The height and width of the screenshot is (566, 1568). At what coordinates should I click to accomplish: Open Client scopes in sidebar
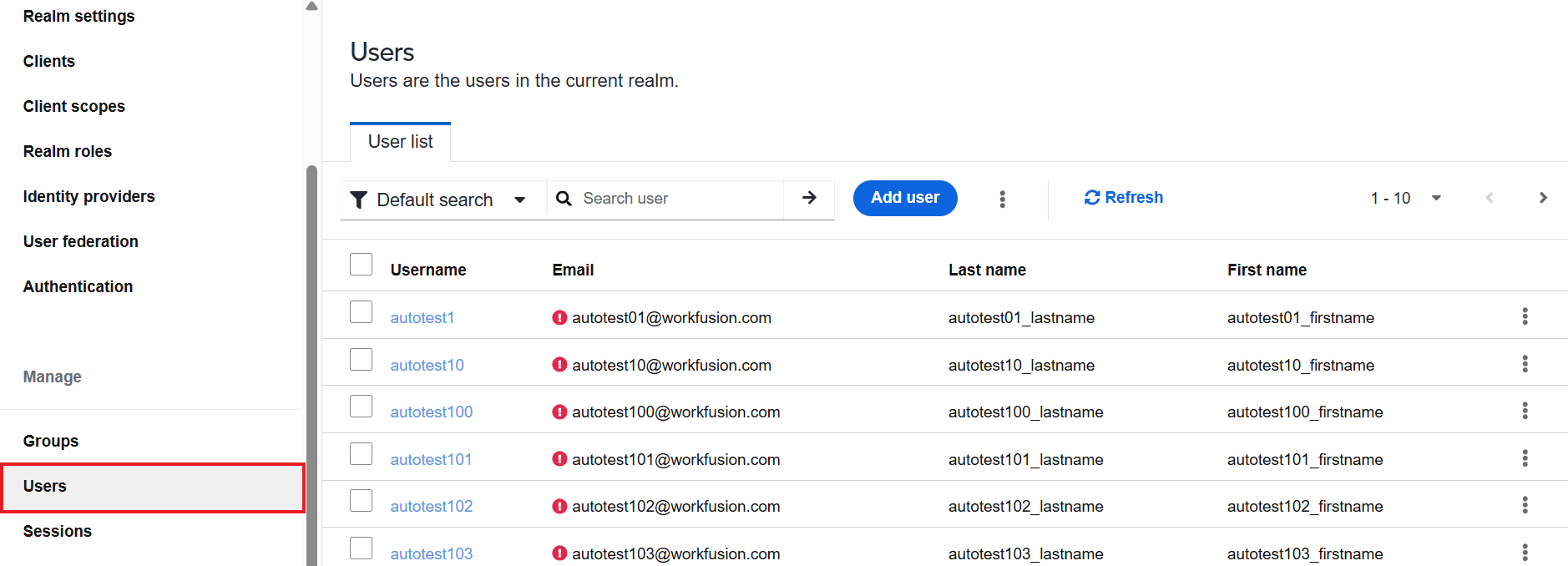[x=74, y=106]
